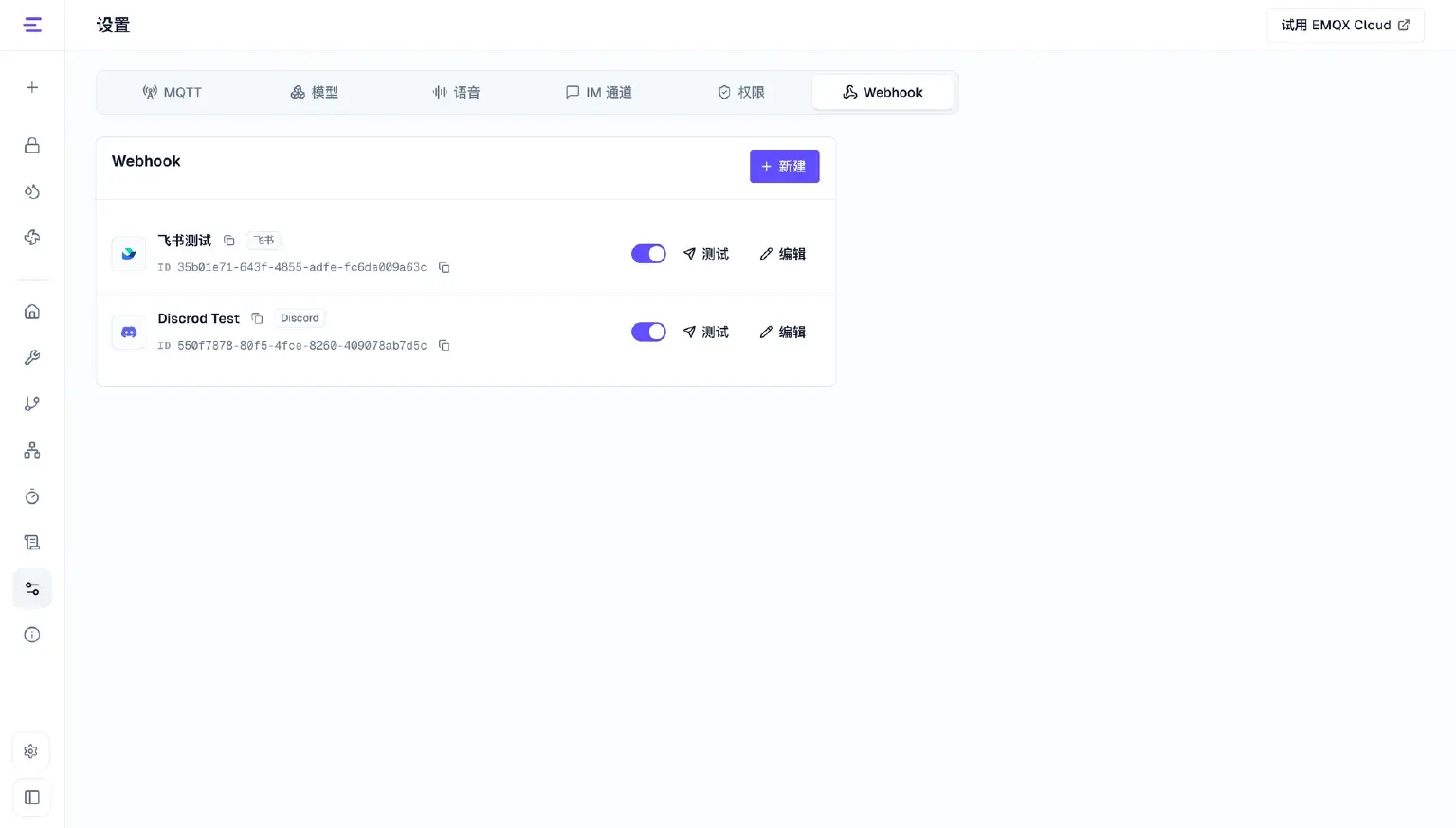The width and height of the screenshot is (1456, 828).
Task: Open the git branch icon in the sidebar
Action: (x=32, y=405)
